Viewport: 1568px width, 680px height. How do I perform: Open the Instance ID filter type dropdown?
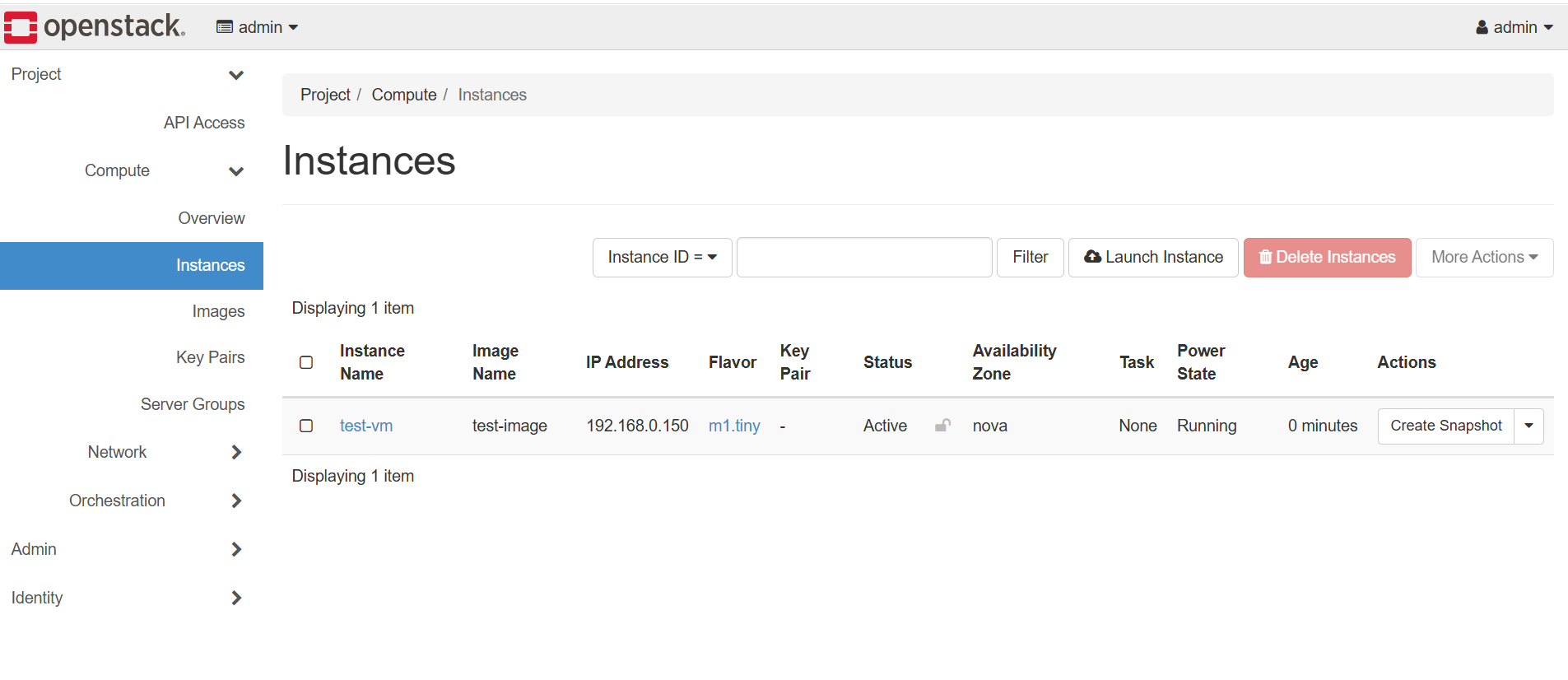662,258
